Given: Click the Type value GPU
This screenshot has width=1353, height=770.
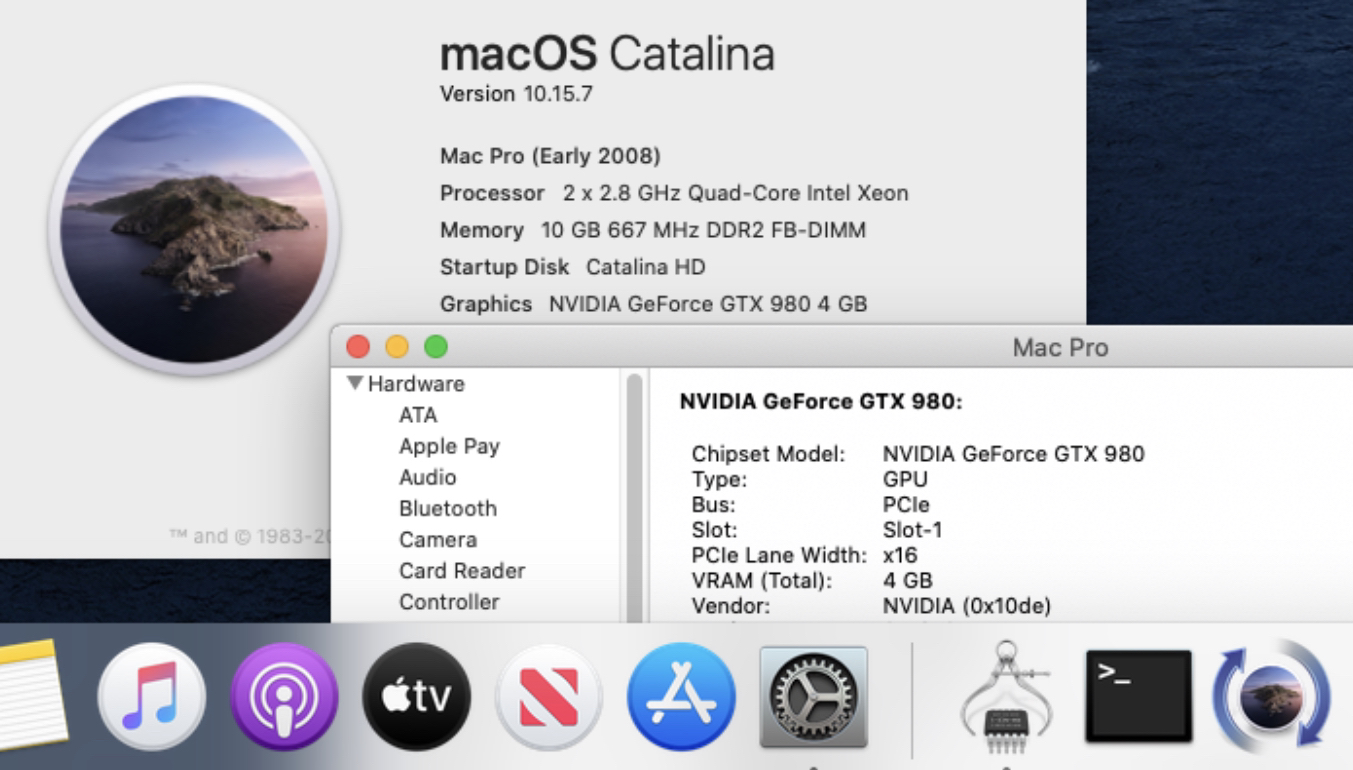Looking at the screenshot, I should (x=905, y=479).
